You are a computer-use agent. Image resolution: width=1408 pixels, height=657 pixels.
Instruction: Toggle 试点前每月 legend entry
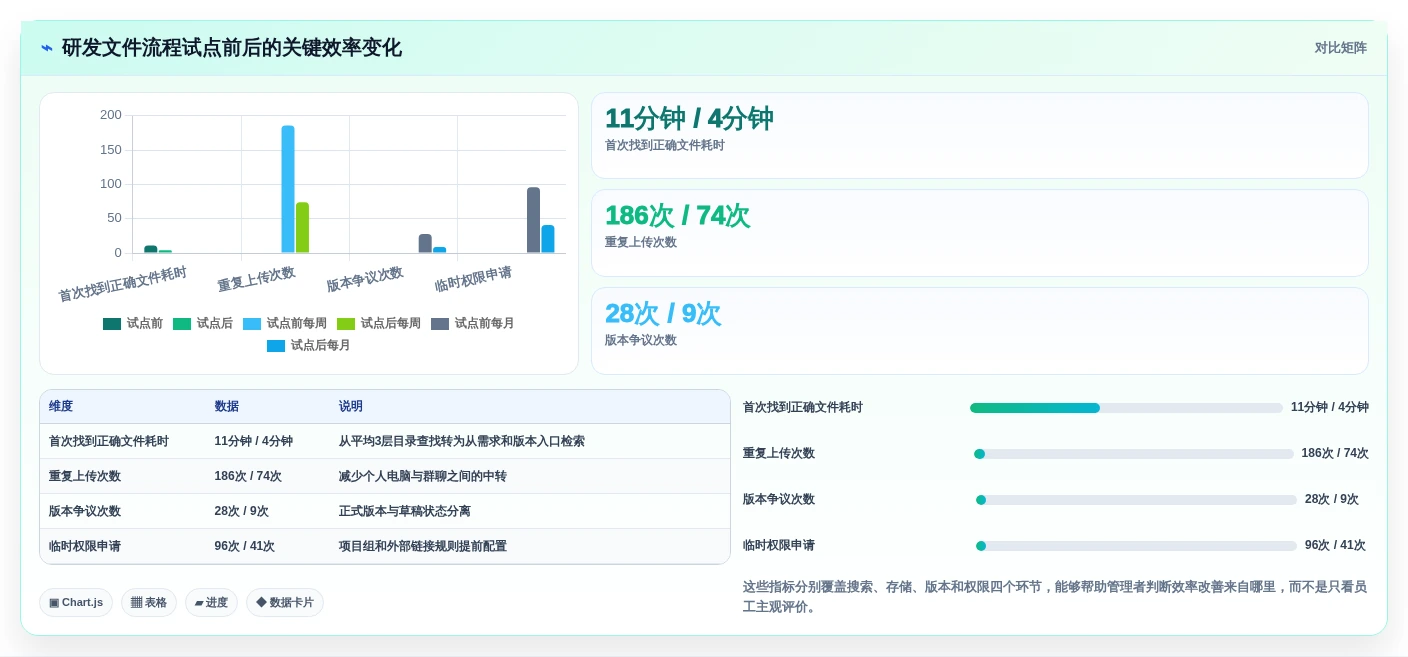(x=473, y=323)
